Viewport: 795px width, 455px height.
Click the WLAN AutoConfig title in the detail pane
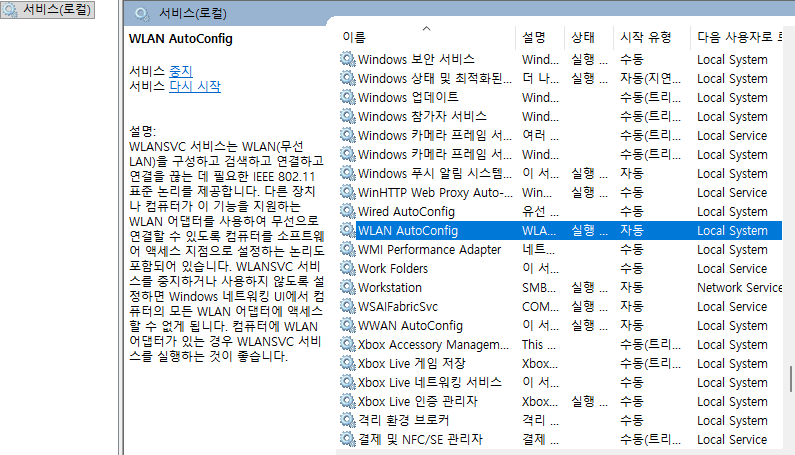tap(180, 39)
